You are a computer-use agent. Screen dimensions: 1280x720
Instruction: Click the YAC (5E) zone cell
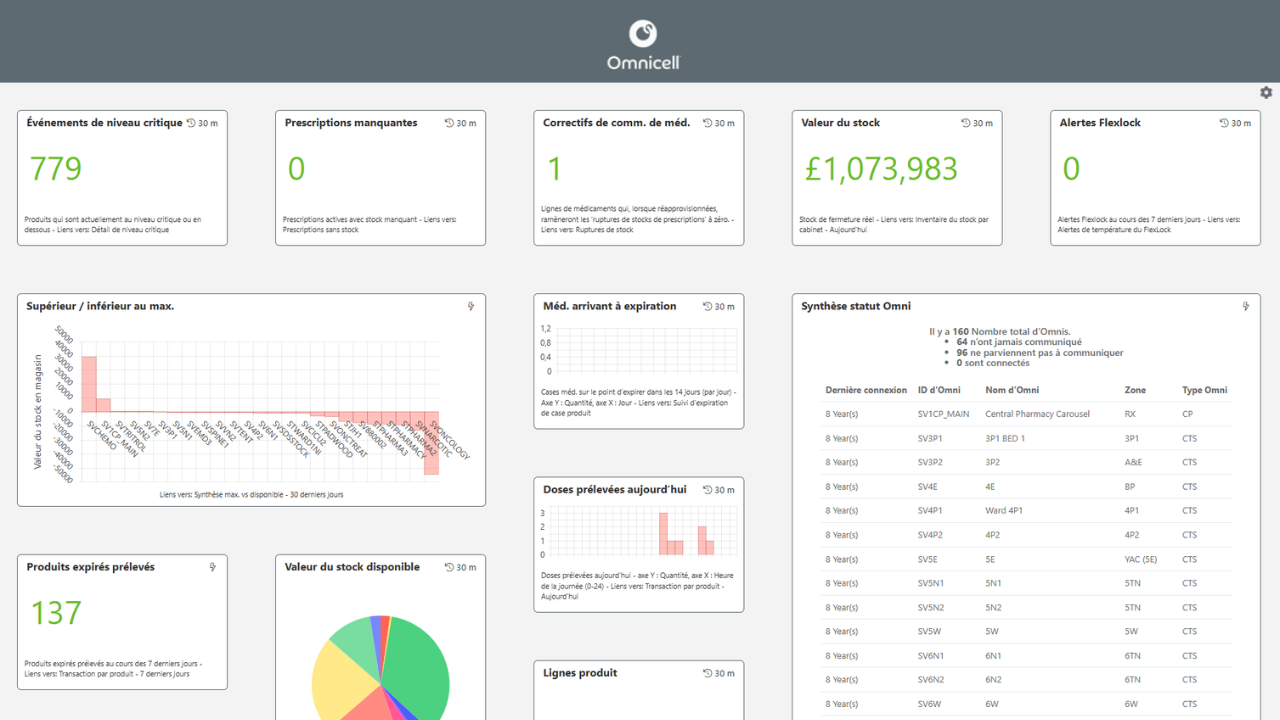1141,559
